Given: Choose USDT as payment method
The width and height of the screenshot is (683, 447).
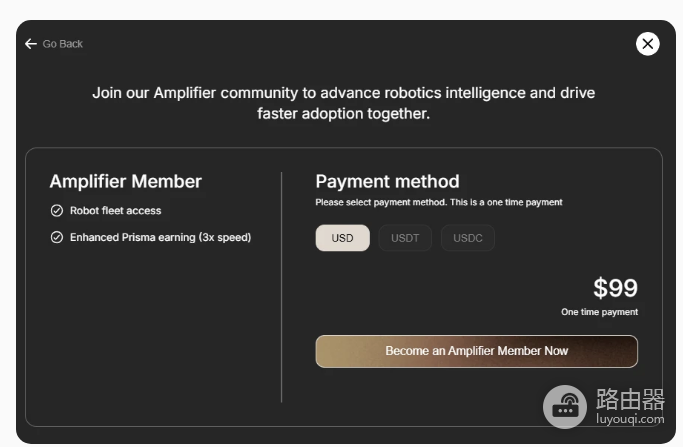Looking at the screenshot, I should click(405, 238).
